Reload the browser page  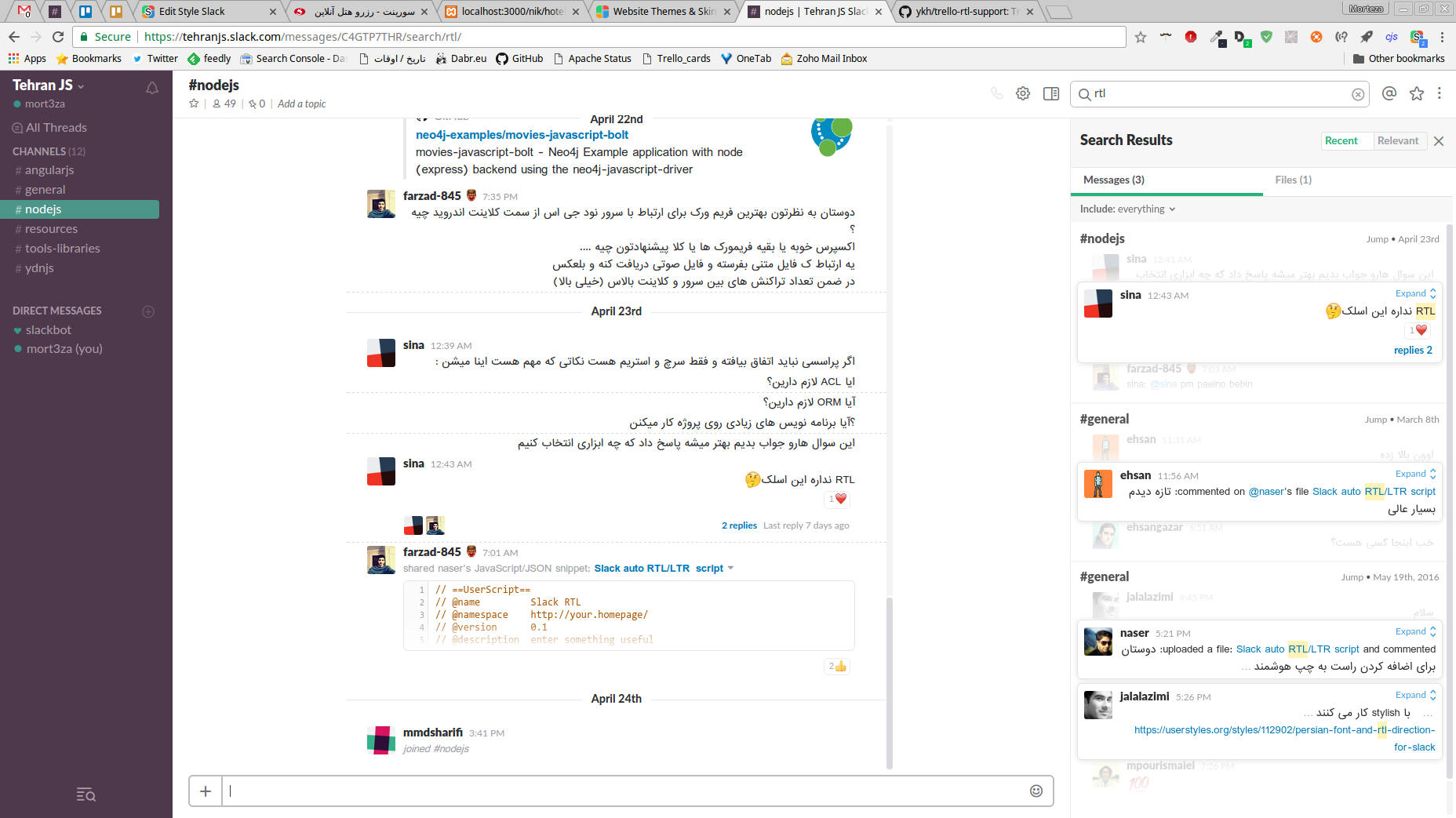coord(58,36)
